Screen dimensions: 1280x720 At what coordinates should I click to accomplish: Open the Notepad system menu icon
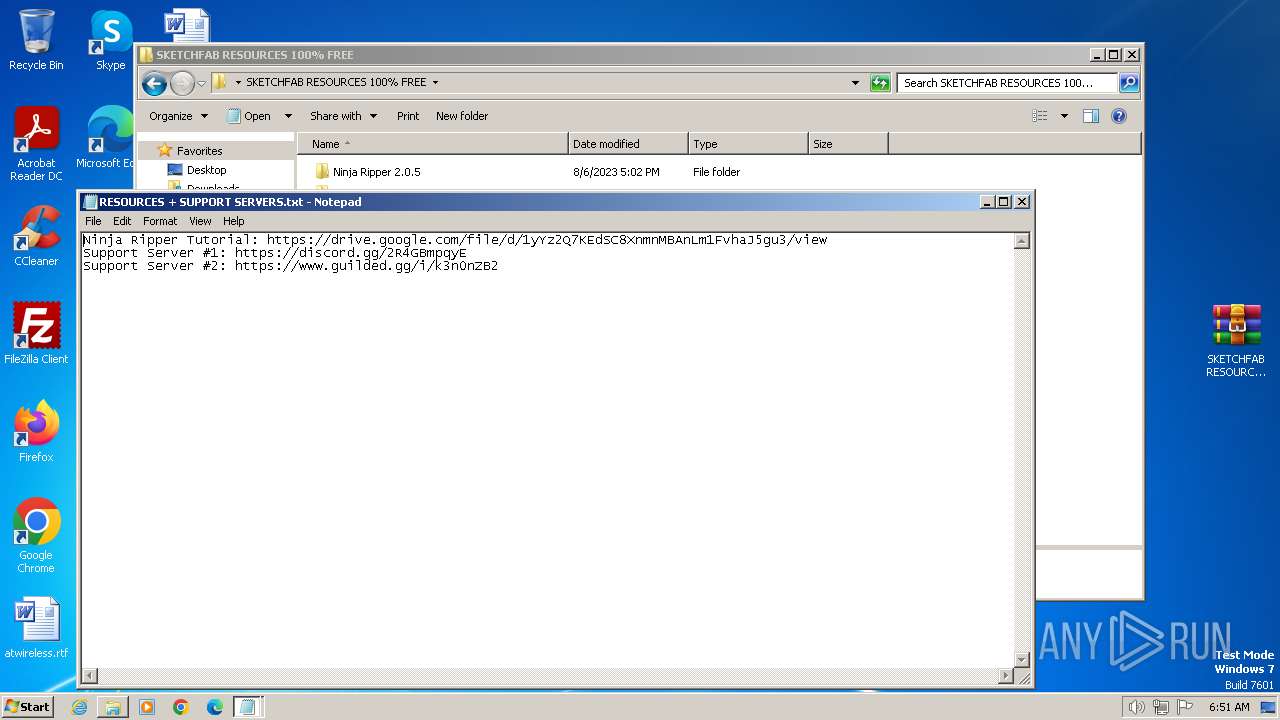tap(90, 202)
